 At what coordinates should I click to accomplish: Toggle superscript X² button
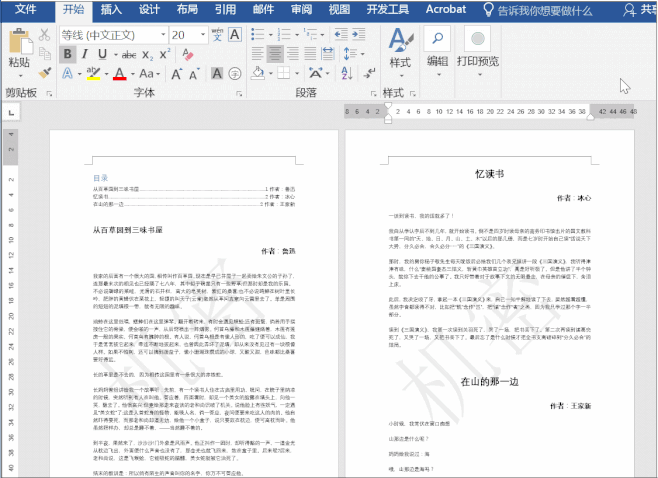click(x=164, y=54)
